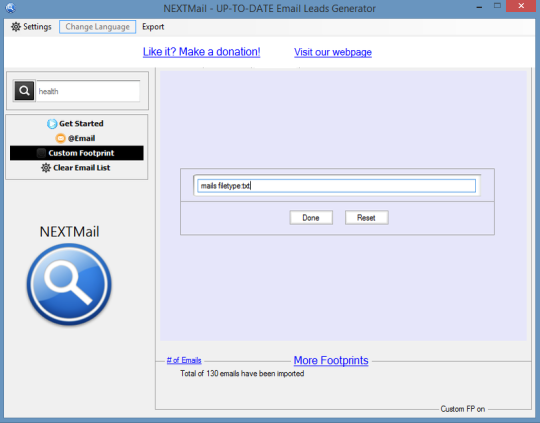Close the NEXTMail window

coord(521,6)
